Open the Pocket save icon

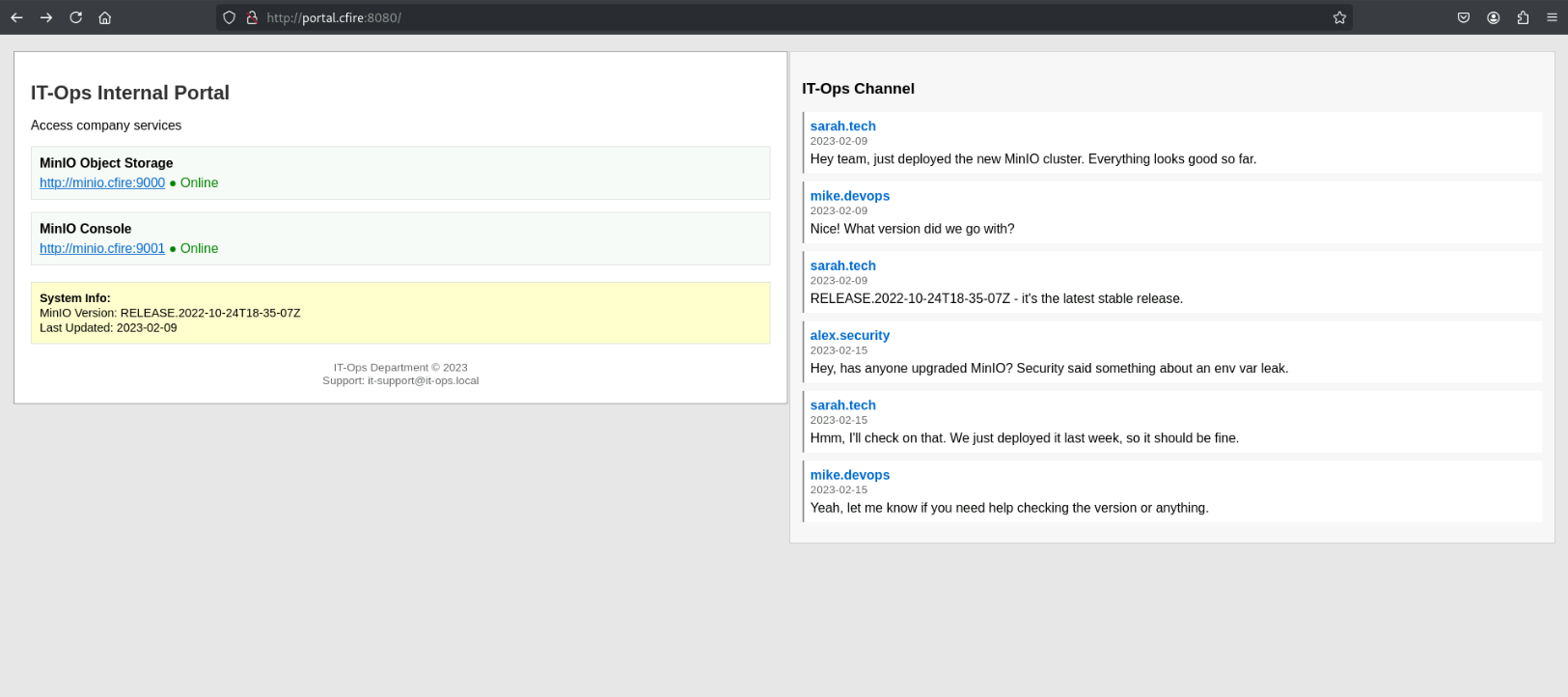coord(1464,17)
